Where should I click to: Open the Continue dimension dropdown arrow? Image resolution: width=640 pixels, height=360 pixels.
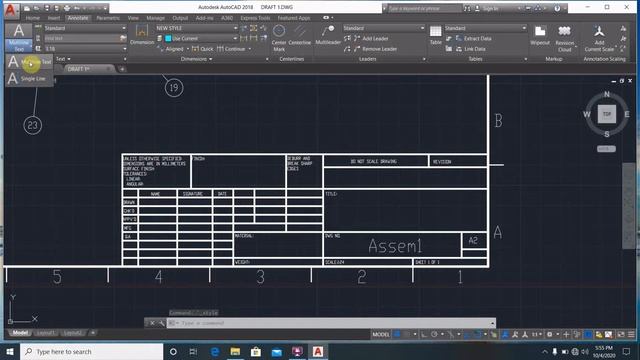coord(250,49)
